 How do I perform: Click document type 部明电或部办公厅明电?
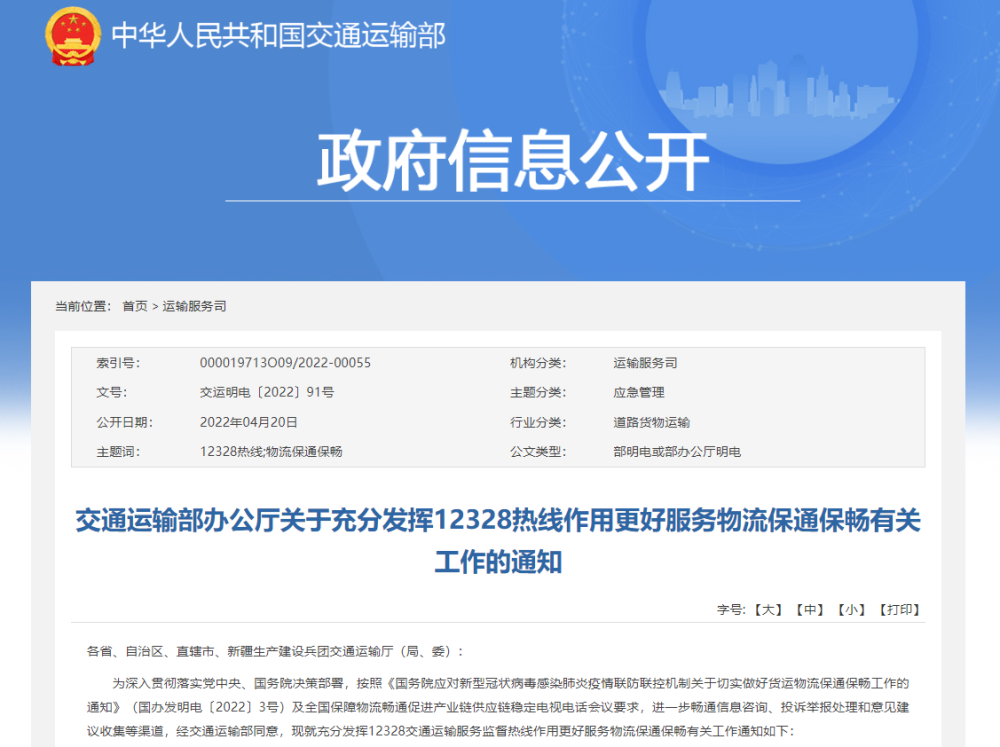coord(677,452)
